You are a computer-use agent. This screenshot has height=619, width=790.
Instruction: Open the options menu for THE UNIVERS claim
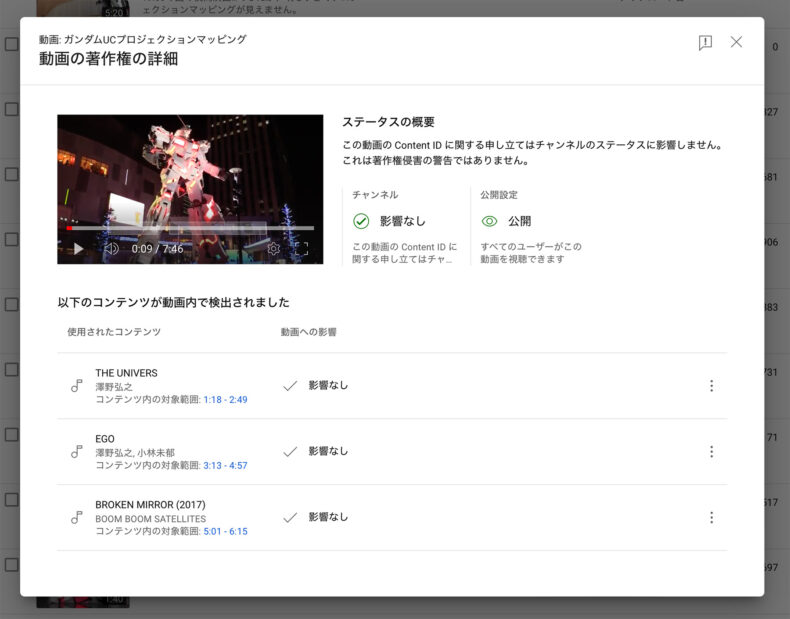pyautogui.click(x=711, y=386)
